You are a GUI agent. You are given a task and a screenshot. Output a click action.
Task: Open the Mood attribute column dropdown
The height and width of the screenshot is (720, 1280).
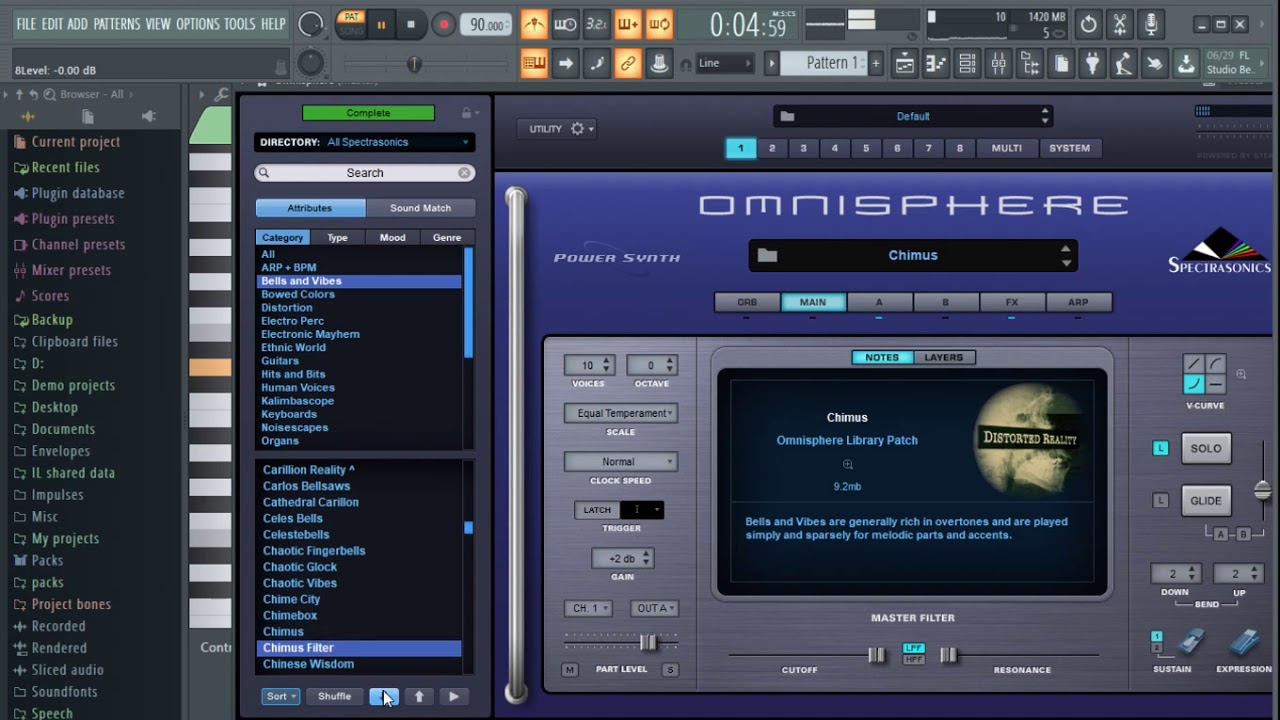coord(392,238)
